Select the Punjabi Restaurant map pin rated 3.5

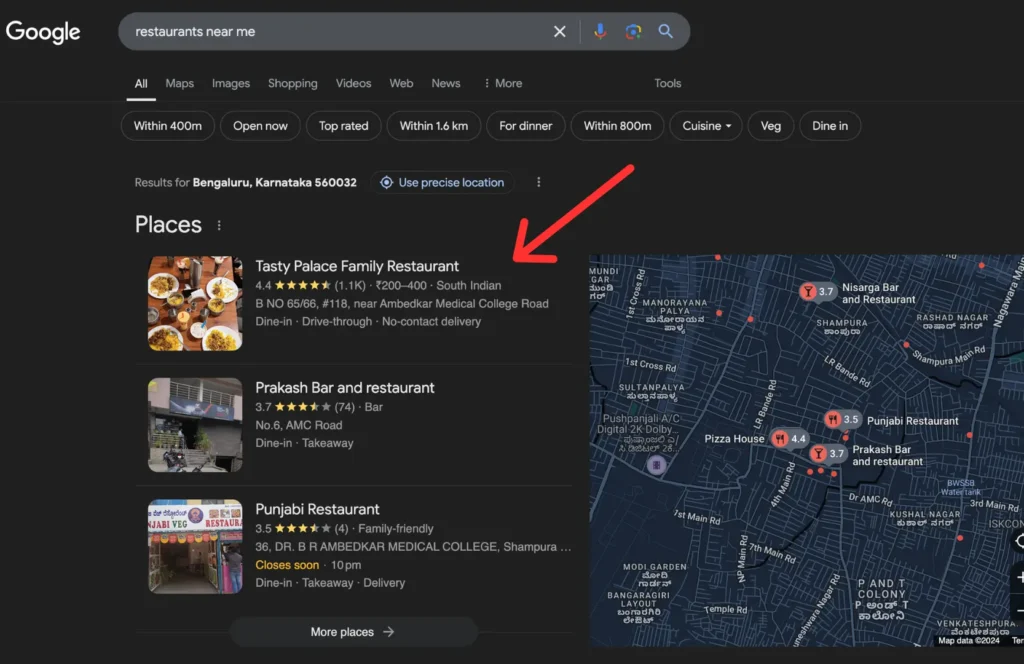click(x=842, y=419)
